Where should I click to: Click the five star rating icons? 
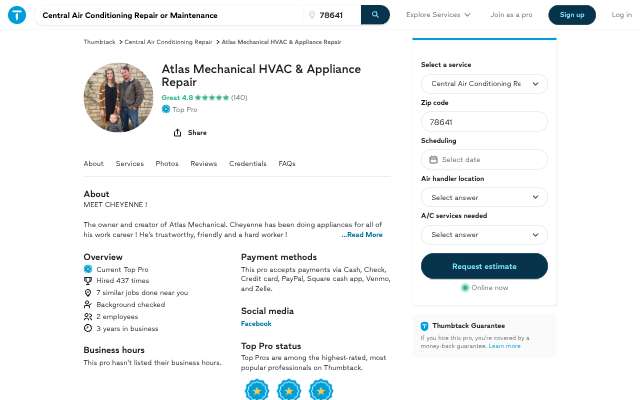212,98
